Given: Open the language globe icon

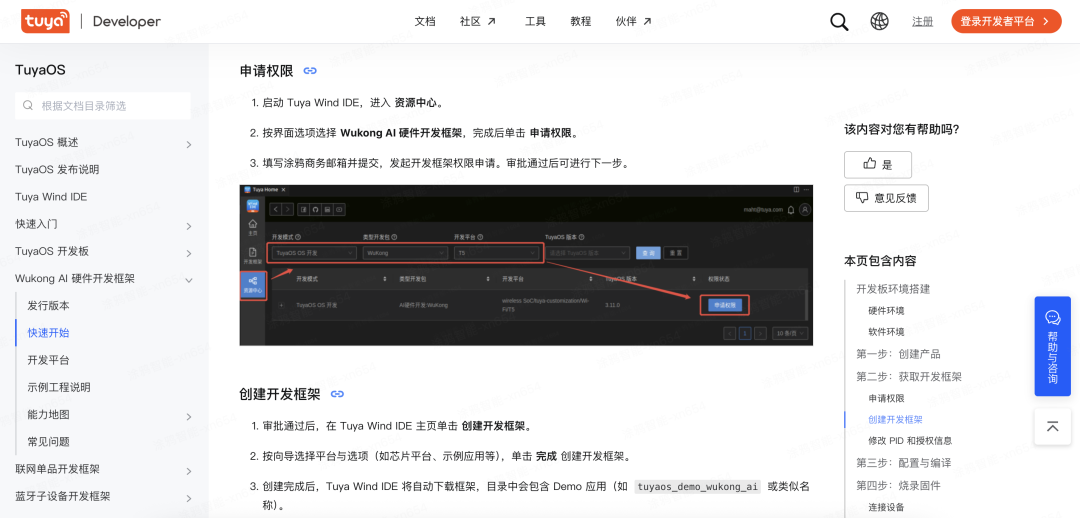Looking at the screenshot, I should [880, 21].
